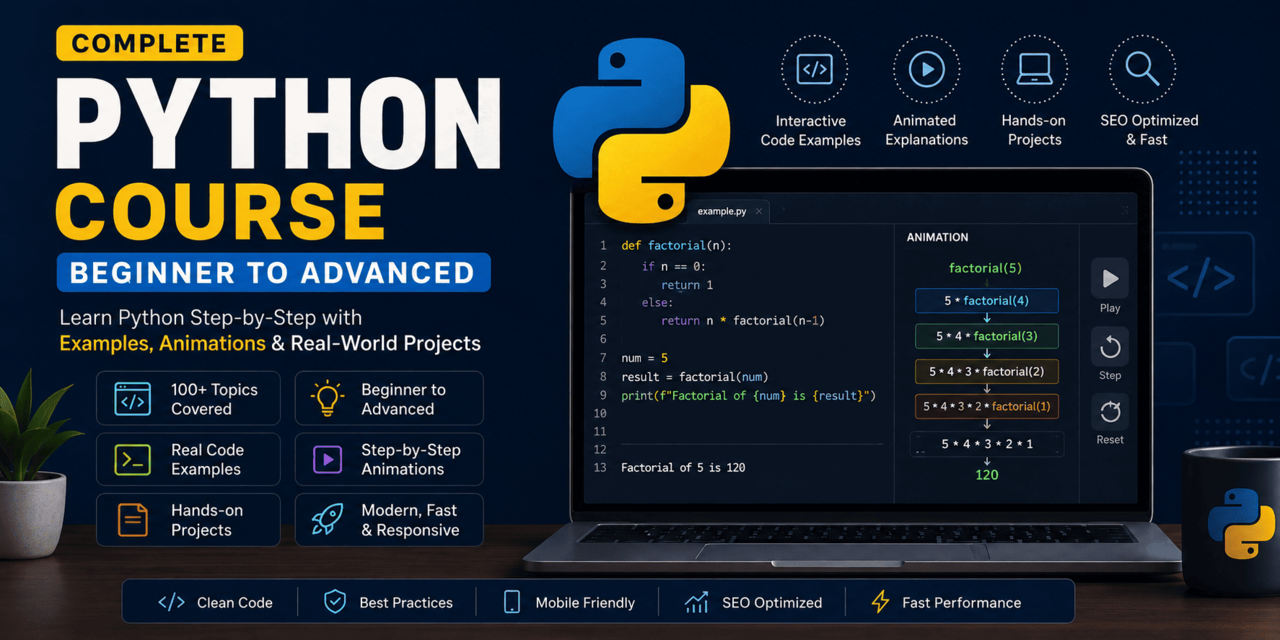
Task: Click the Fast Performance lightning icon
Action: point(880,602)
